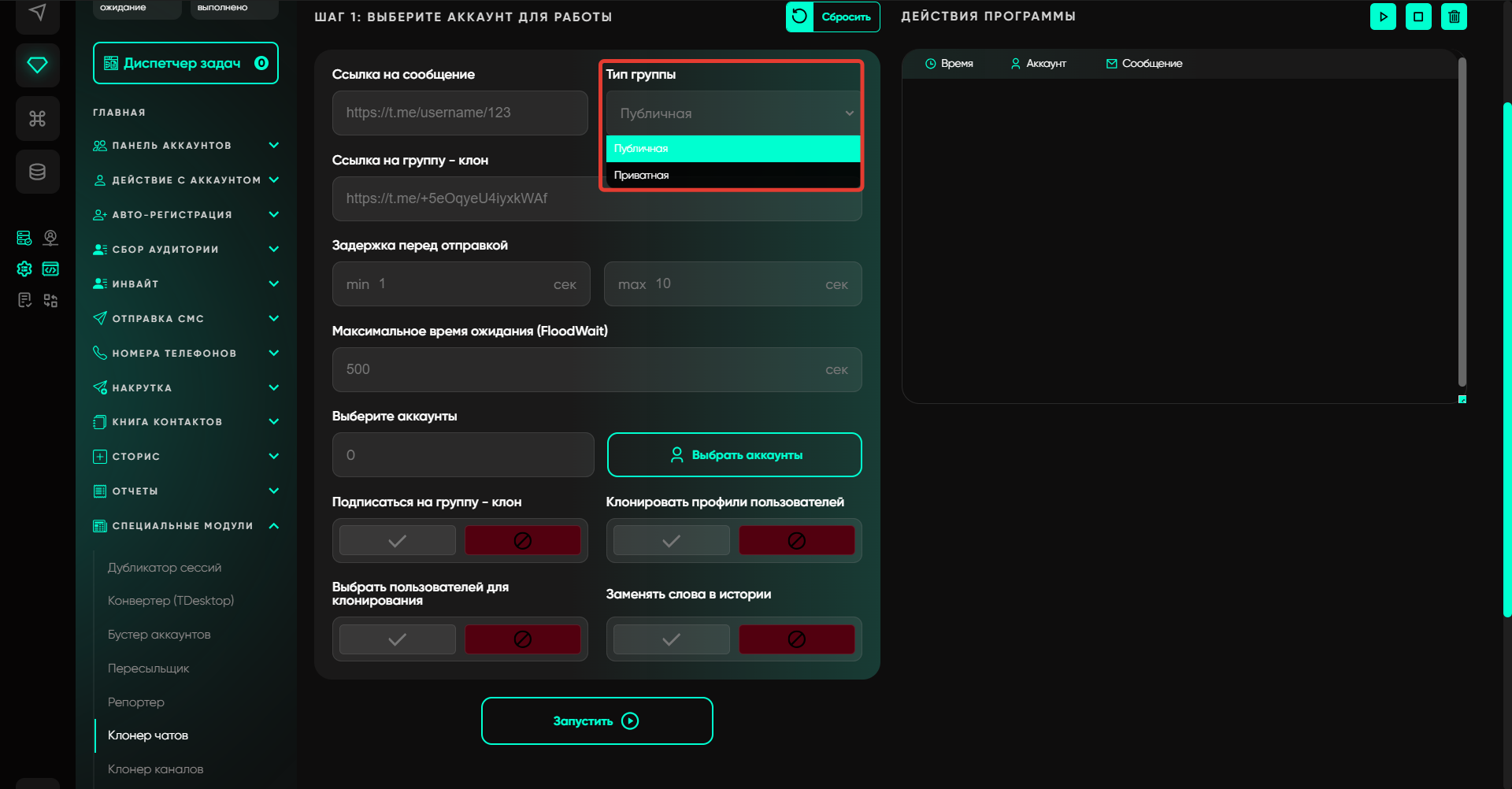1512x789 pixels.
Task: Open the Дубликатор сессий module
Action: (165, 568)
